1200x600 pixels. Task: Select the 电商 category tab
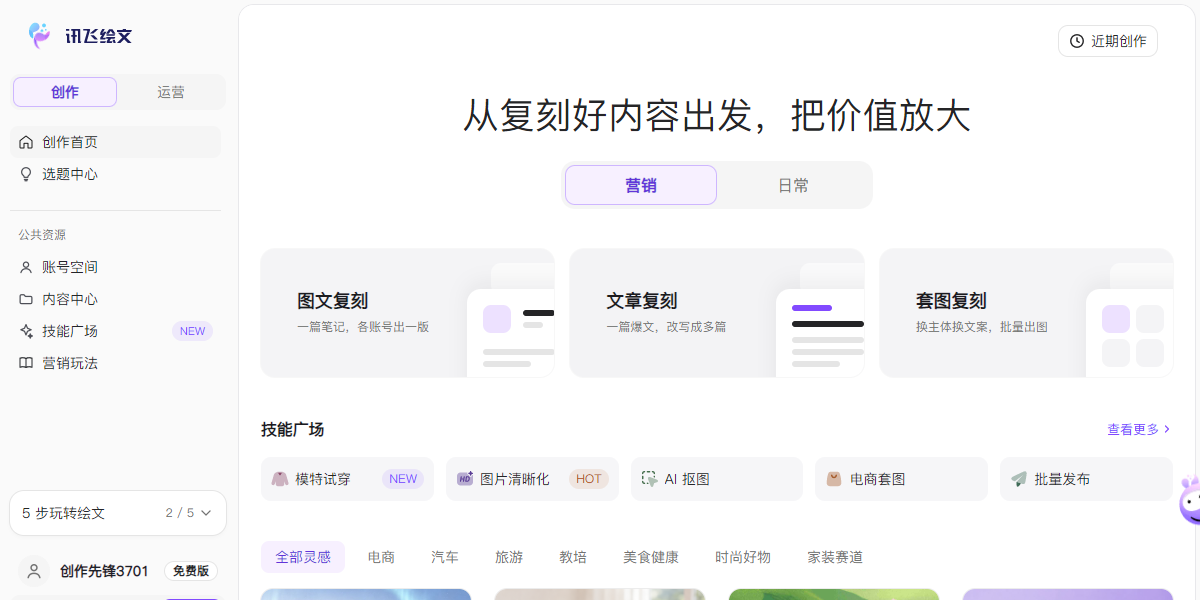(x=381, y=557)
